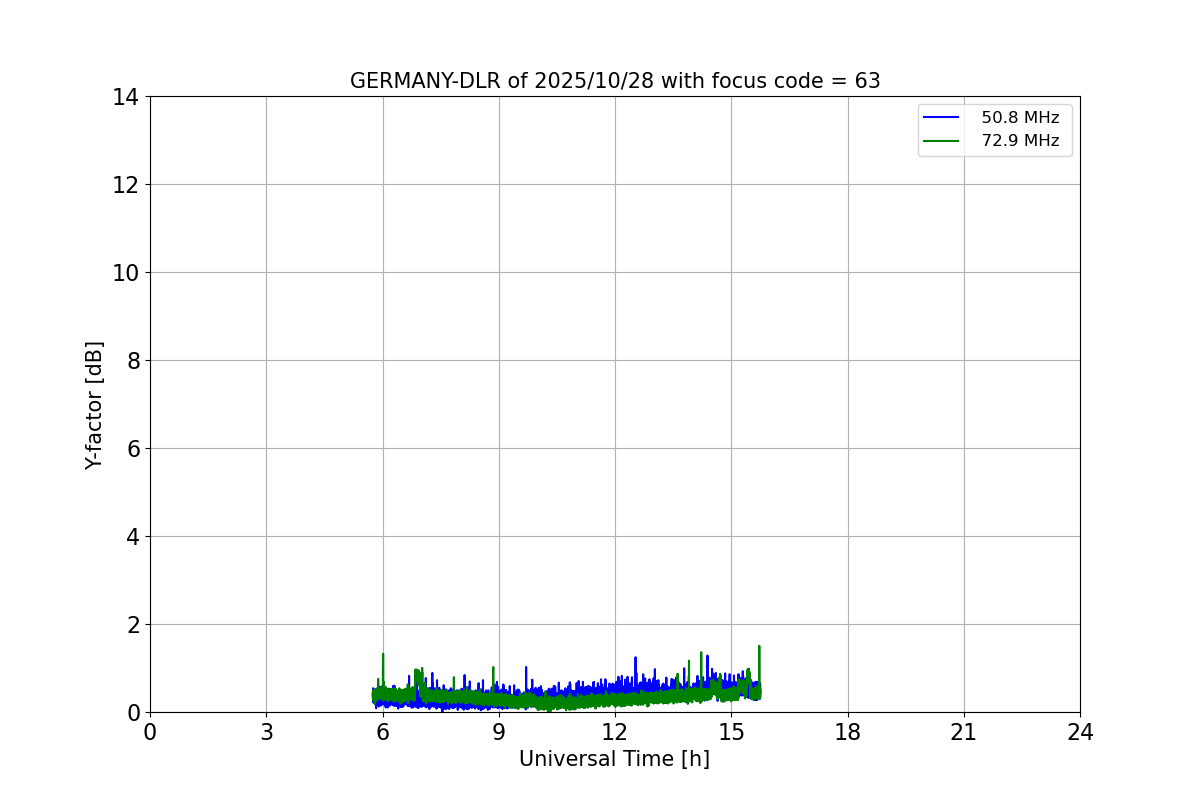The height and width of the screenshot is (800, 1200).
Task: Select the '50.8 MHz' legend label
Action: [1020, 118]
